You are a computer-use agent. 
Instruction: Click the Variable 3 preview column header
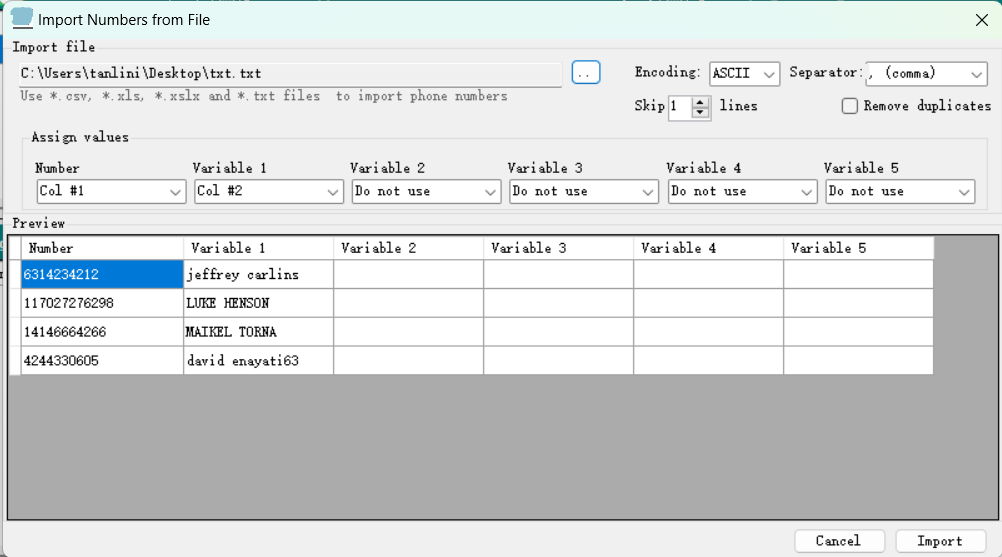tap(558, 248)
